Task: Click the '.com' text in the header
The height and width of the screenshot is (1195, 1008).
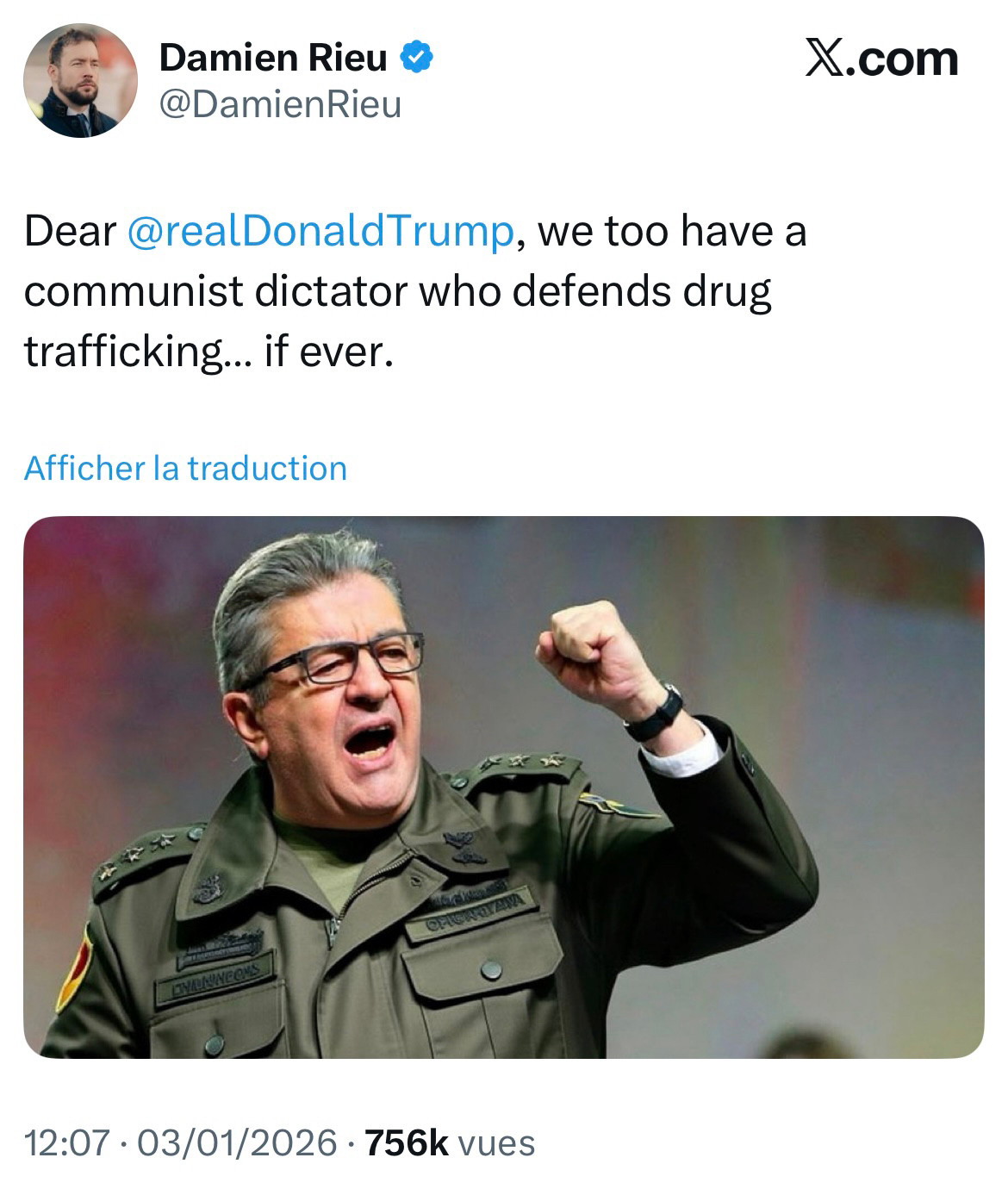Action: pos(905,59)
